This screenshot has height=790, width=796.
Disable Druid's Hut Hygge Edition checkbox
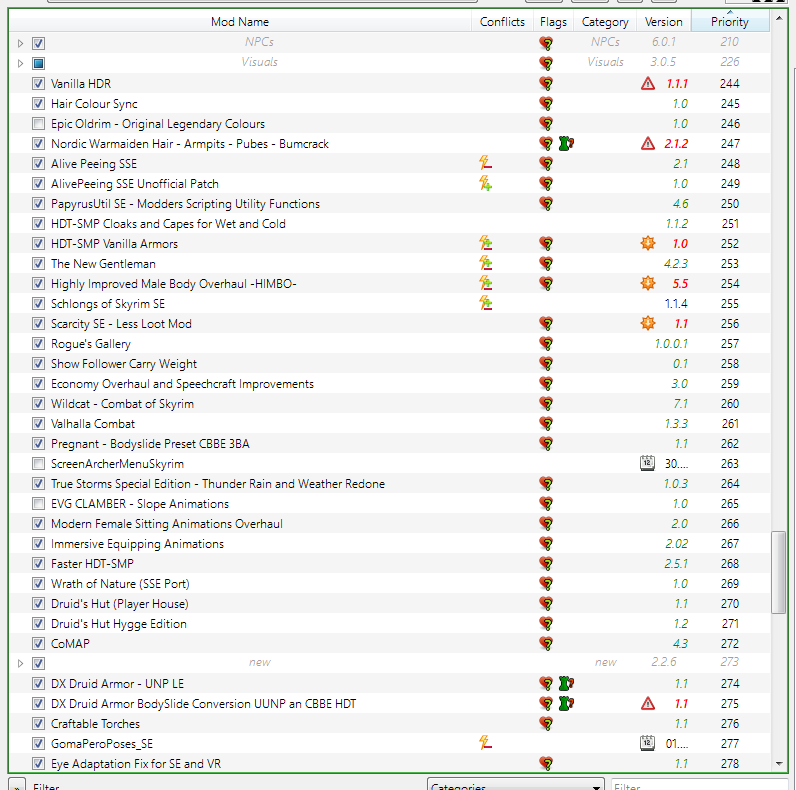38,623
